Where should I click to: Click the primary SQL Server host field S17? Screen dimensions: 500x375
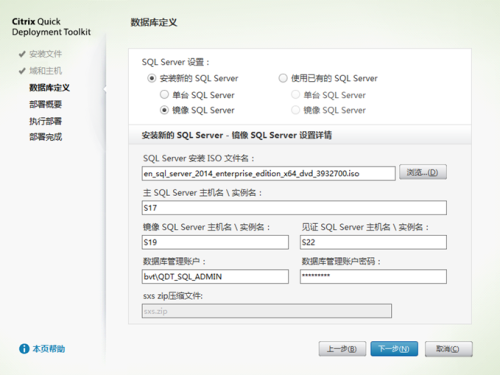click(x=294, y=208)
